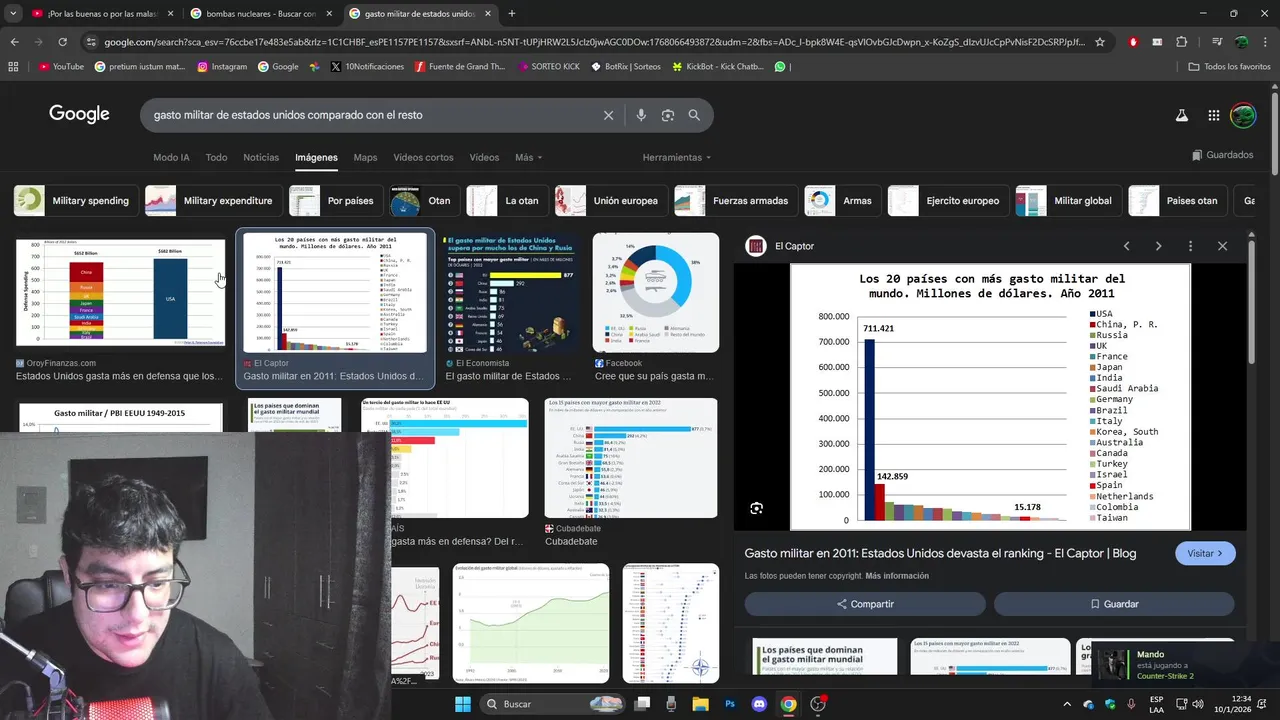
Task: Bookmark this page with the star icon
Action: [x=1100, y=42]
